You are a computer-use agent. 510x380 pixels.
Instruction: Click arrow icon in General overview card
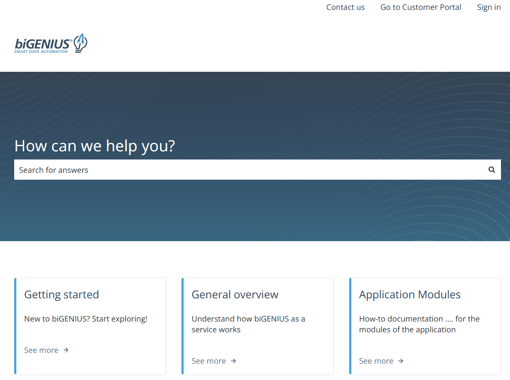tap(233, 361)
